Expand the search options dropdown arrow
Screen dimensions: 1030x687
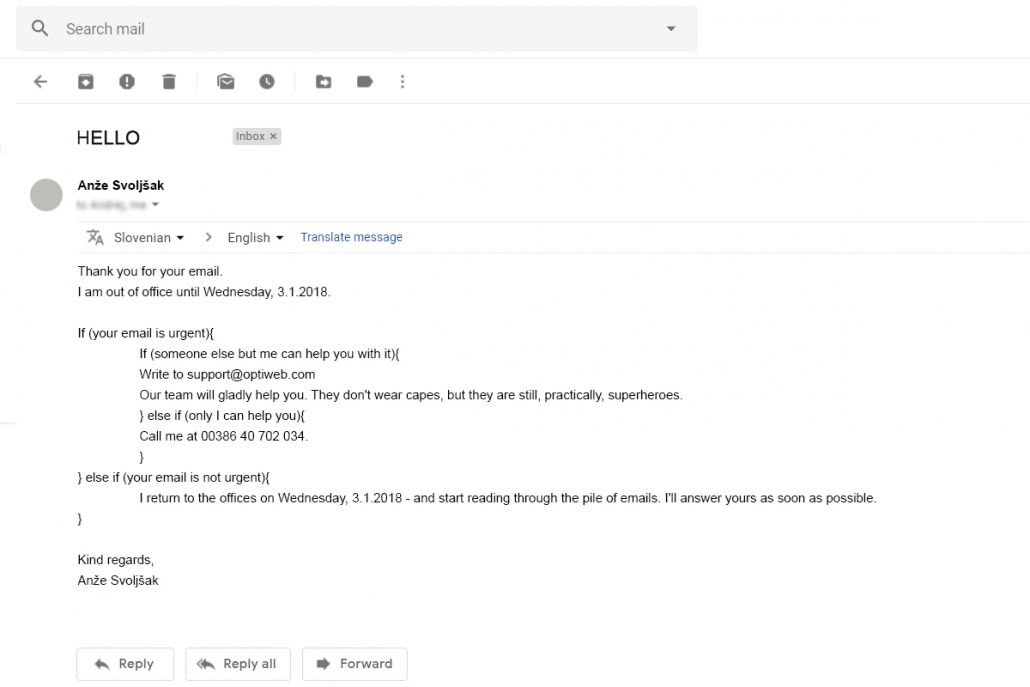tap(671, 29)
